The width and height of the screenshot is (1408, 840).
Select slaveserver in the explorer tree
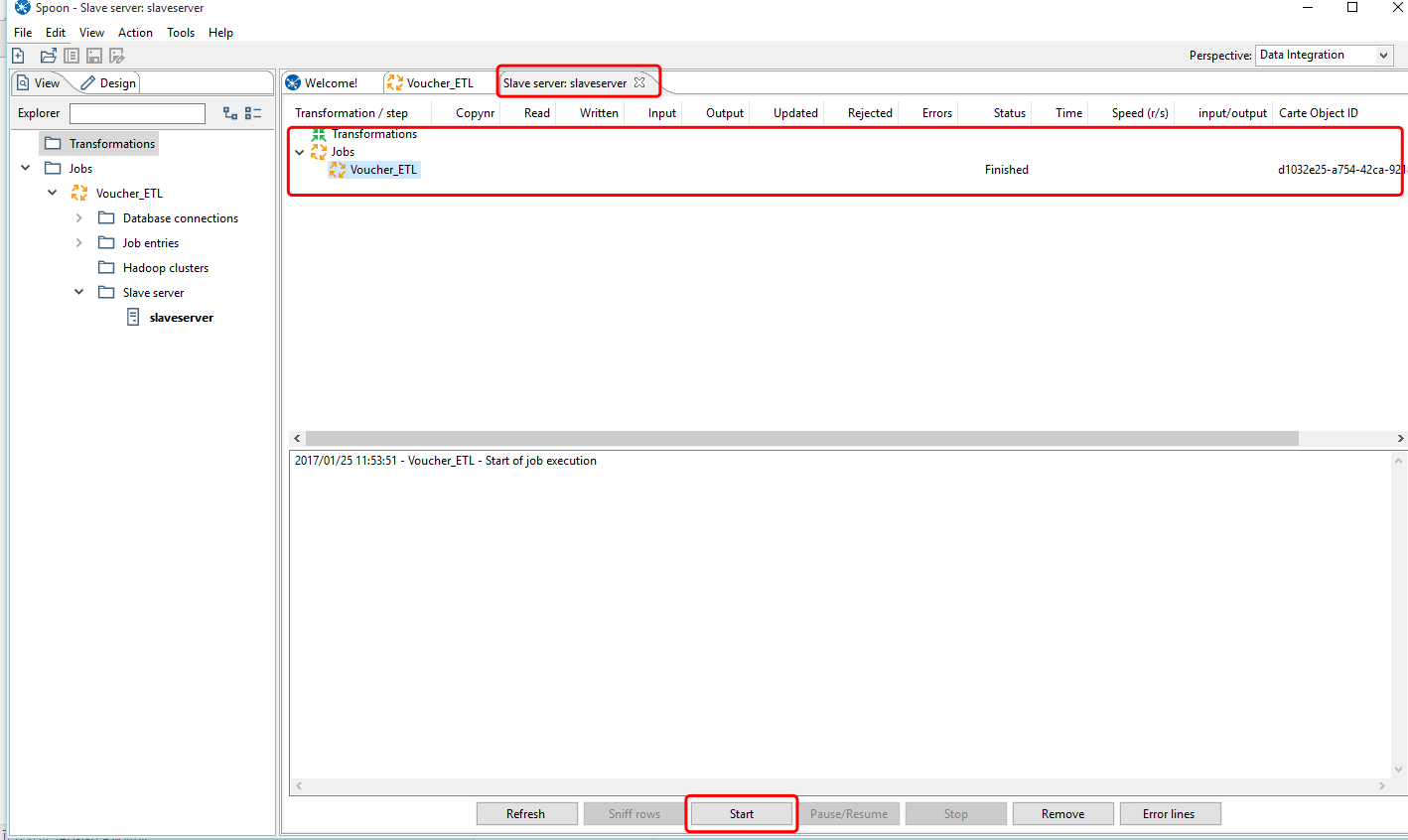click(x=182, y=318)
